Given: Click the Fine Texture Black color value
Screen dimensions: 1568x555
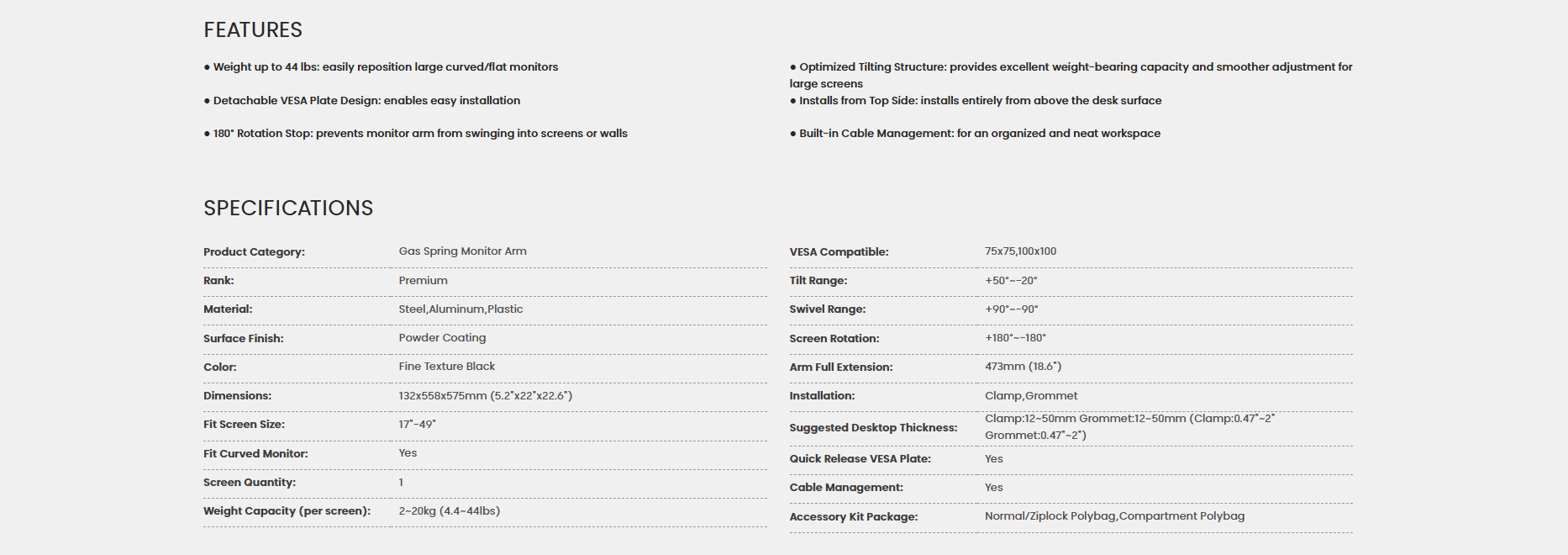Looking at the screenshot, I should (447, 367).
